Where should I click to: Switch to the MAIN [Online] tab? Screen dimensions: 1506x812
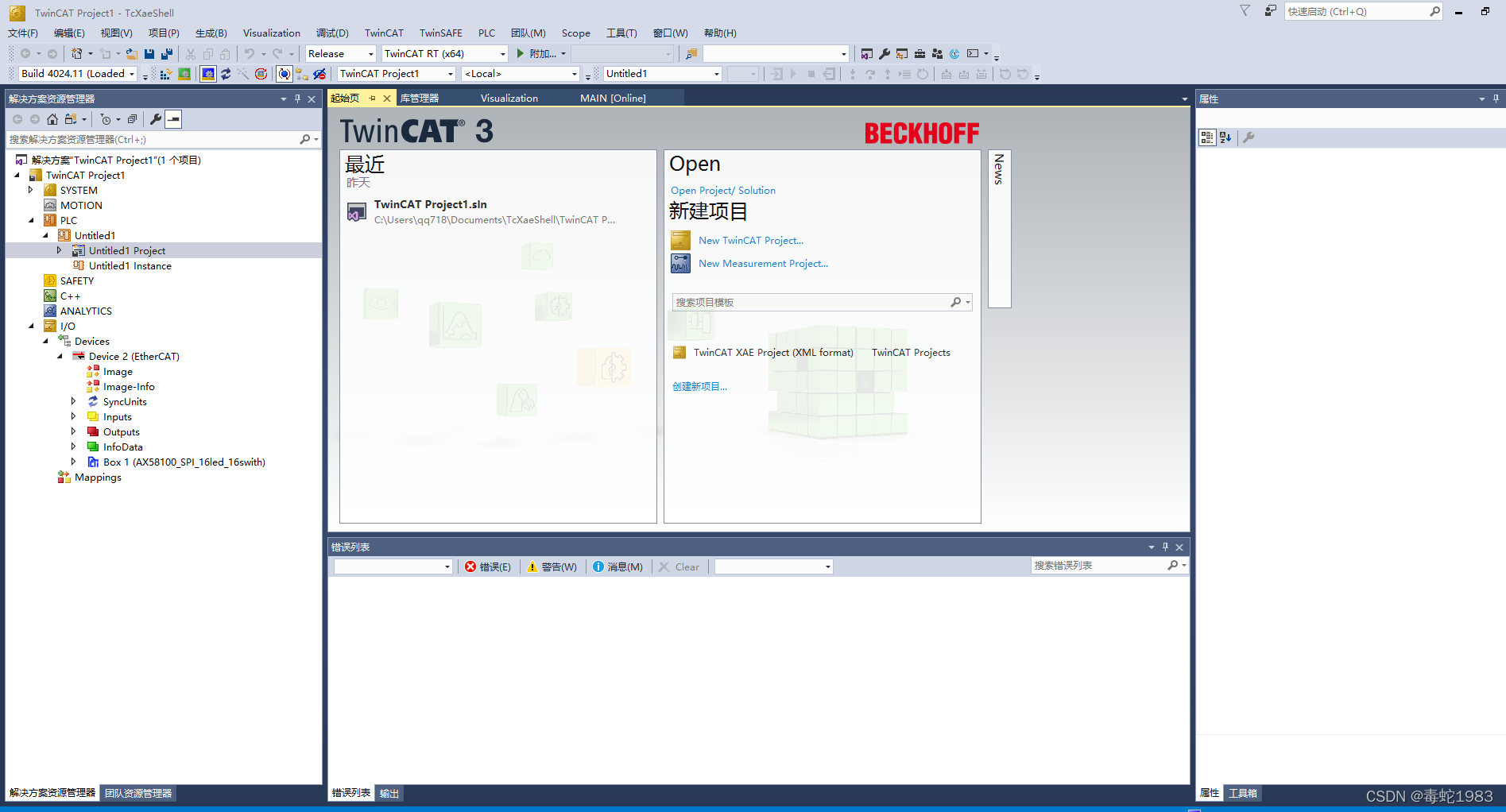pyautogui.click(x=613, y=99)
